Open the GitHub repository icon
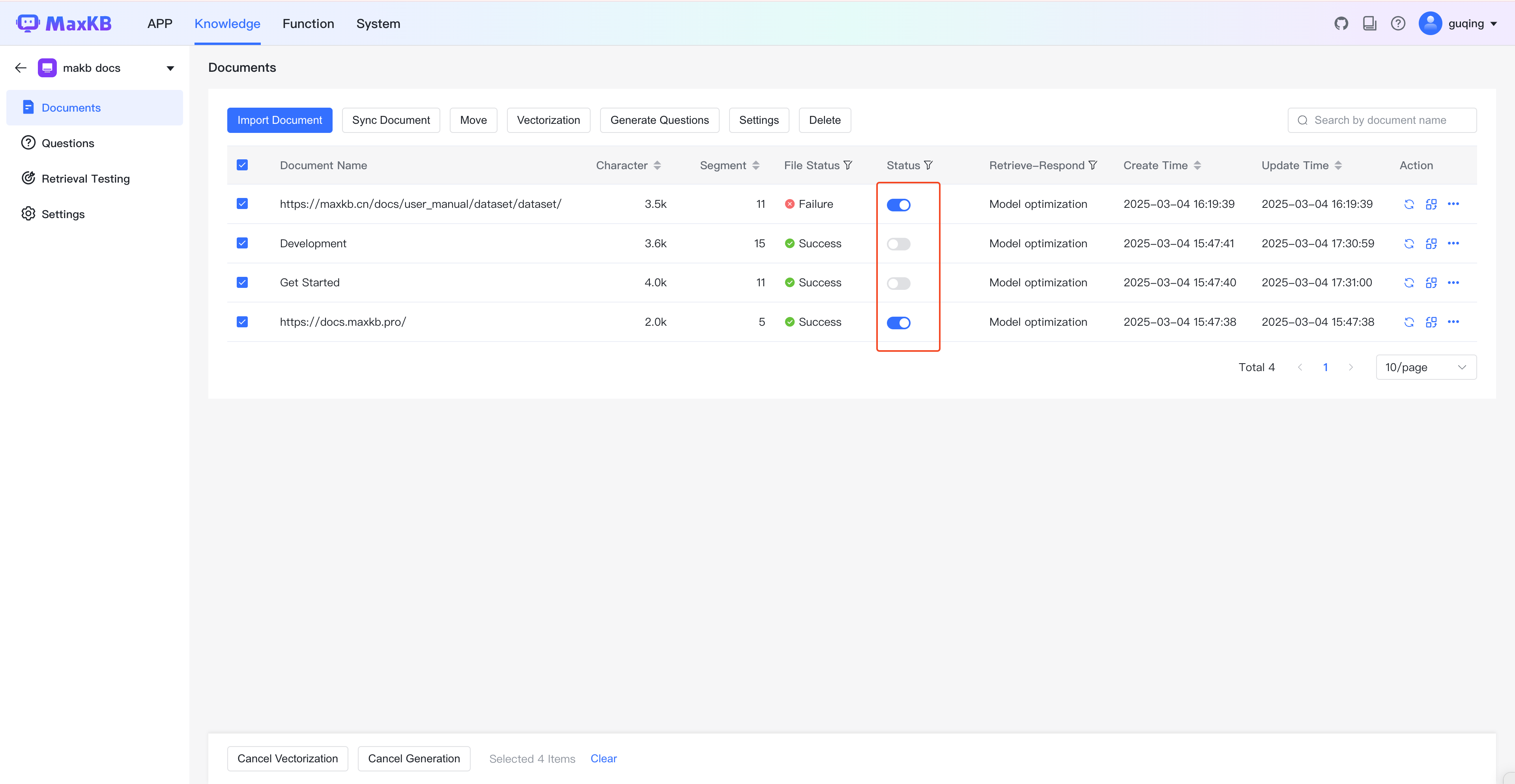This screenshot has width=1515, height=784. click(x=1341, y=24)
